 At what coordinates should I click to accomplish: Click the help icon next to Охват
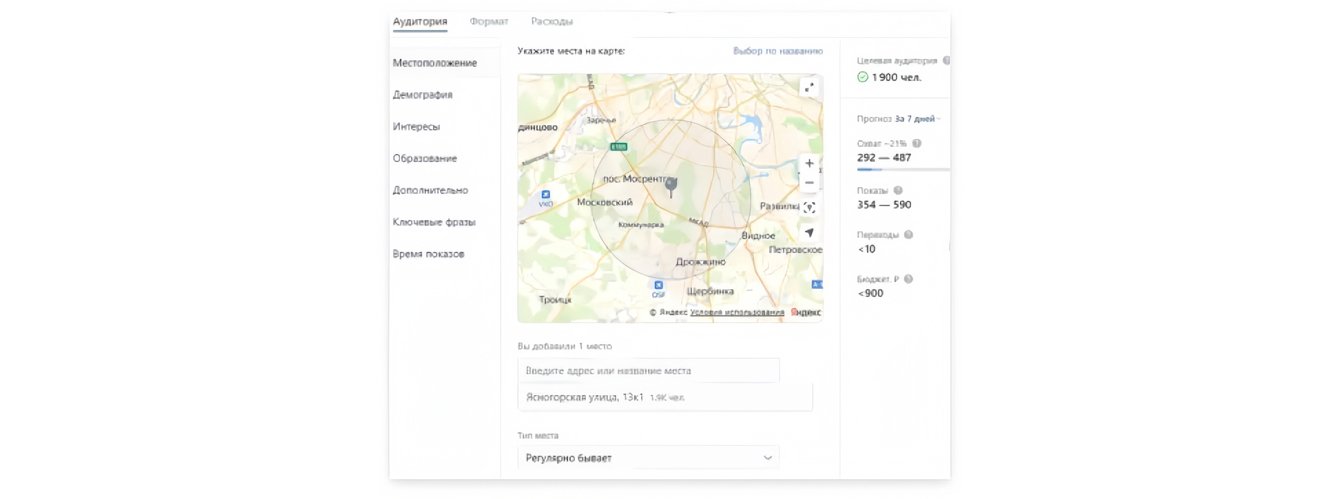[x=917, y=143]
